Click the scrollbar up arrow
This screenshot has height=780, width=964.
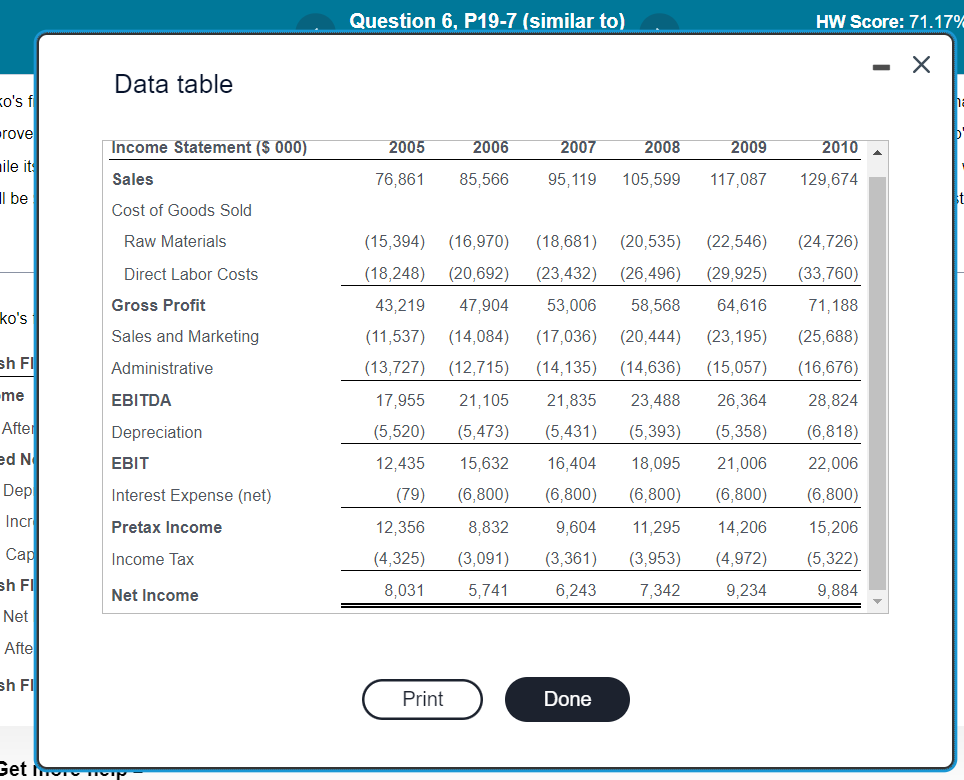[877, 153]
